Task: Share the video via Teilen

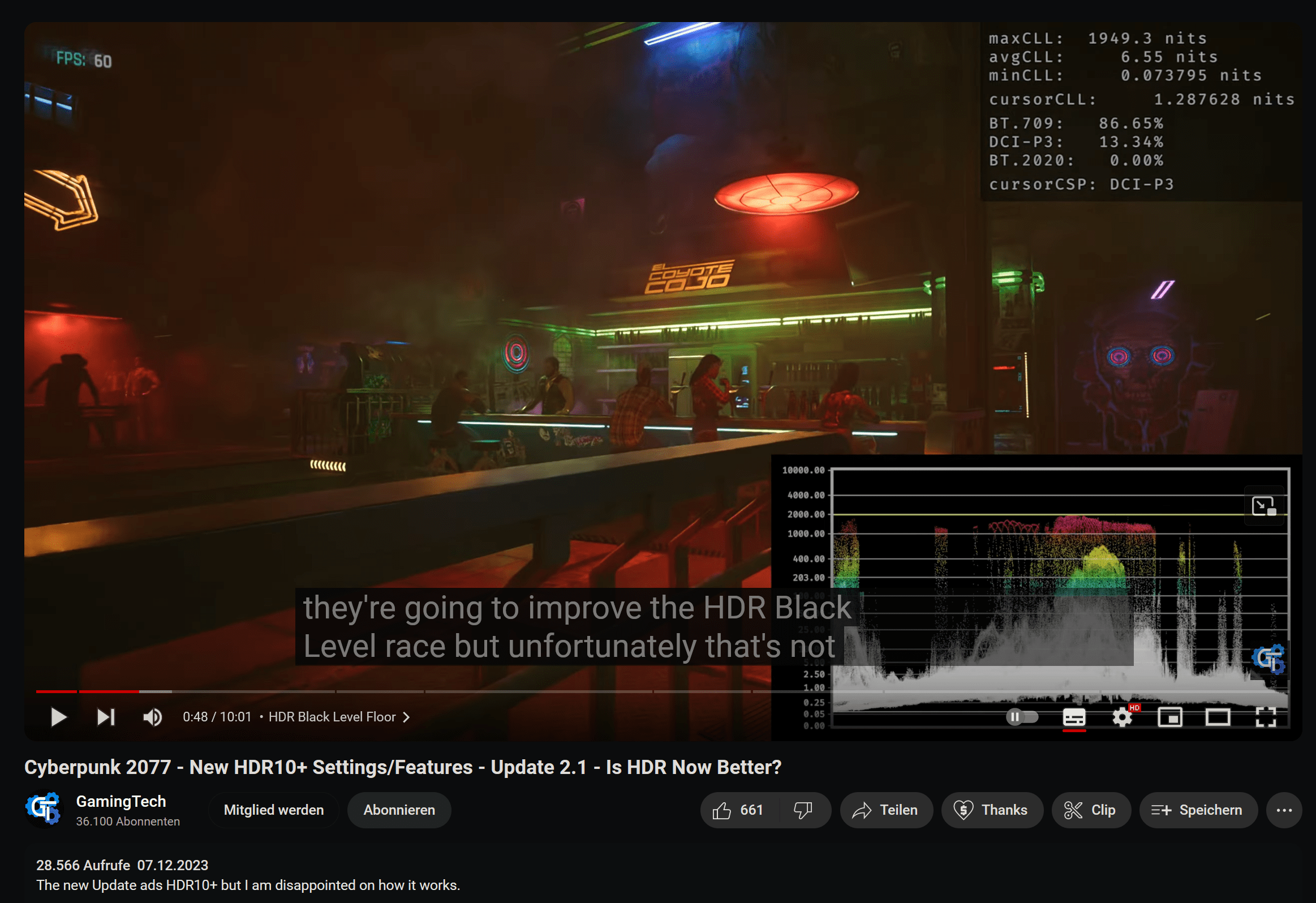Action: click(x=885, y=810)
